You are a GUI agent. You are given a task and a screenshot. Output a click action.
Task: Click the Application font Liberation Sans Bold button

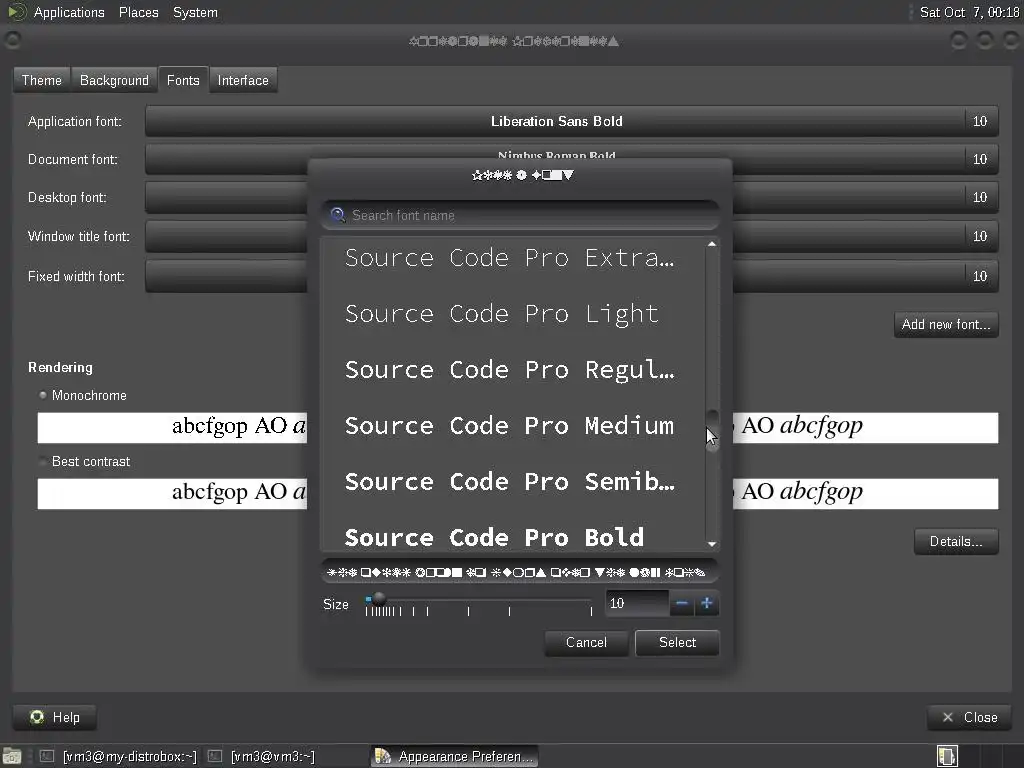pos(556,121)
